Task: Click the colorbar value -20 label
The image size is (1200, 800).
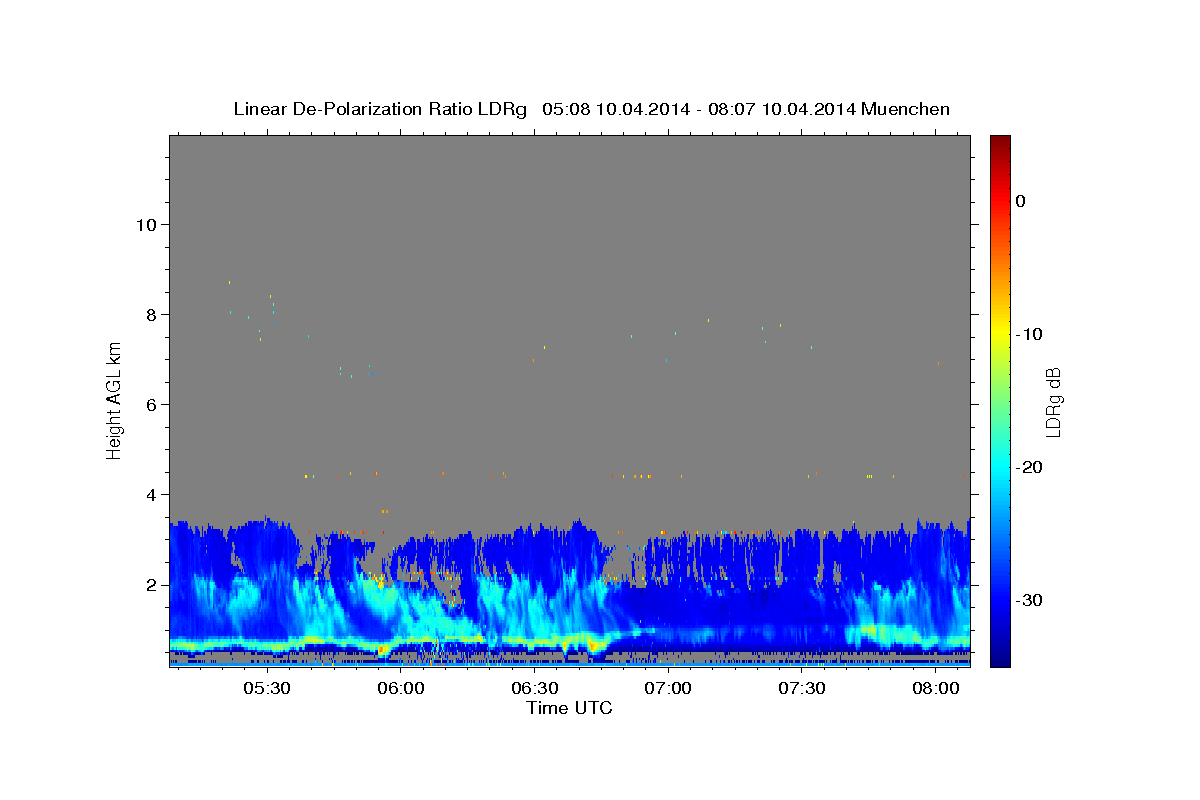Action: [1029, 467]
